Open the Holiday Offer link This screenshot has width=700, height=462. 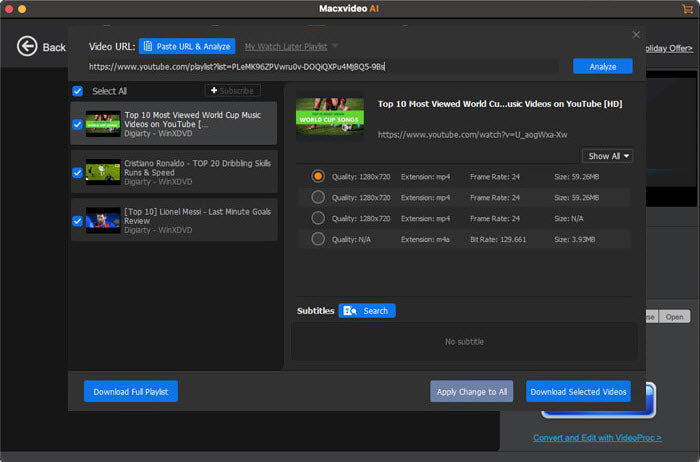(x=669, y=48)
